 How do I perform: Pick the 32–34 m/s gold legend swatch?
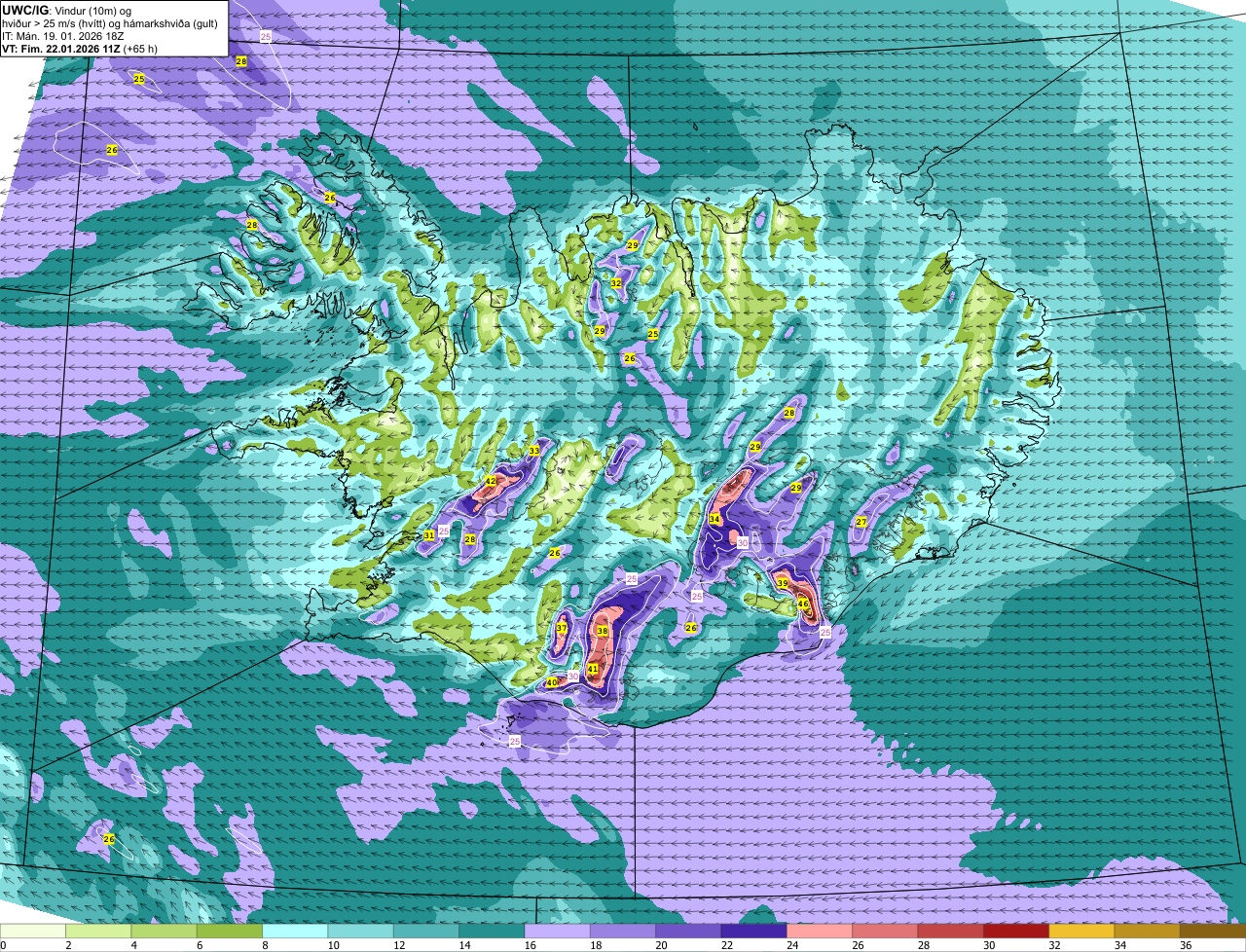[1081, 931]
